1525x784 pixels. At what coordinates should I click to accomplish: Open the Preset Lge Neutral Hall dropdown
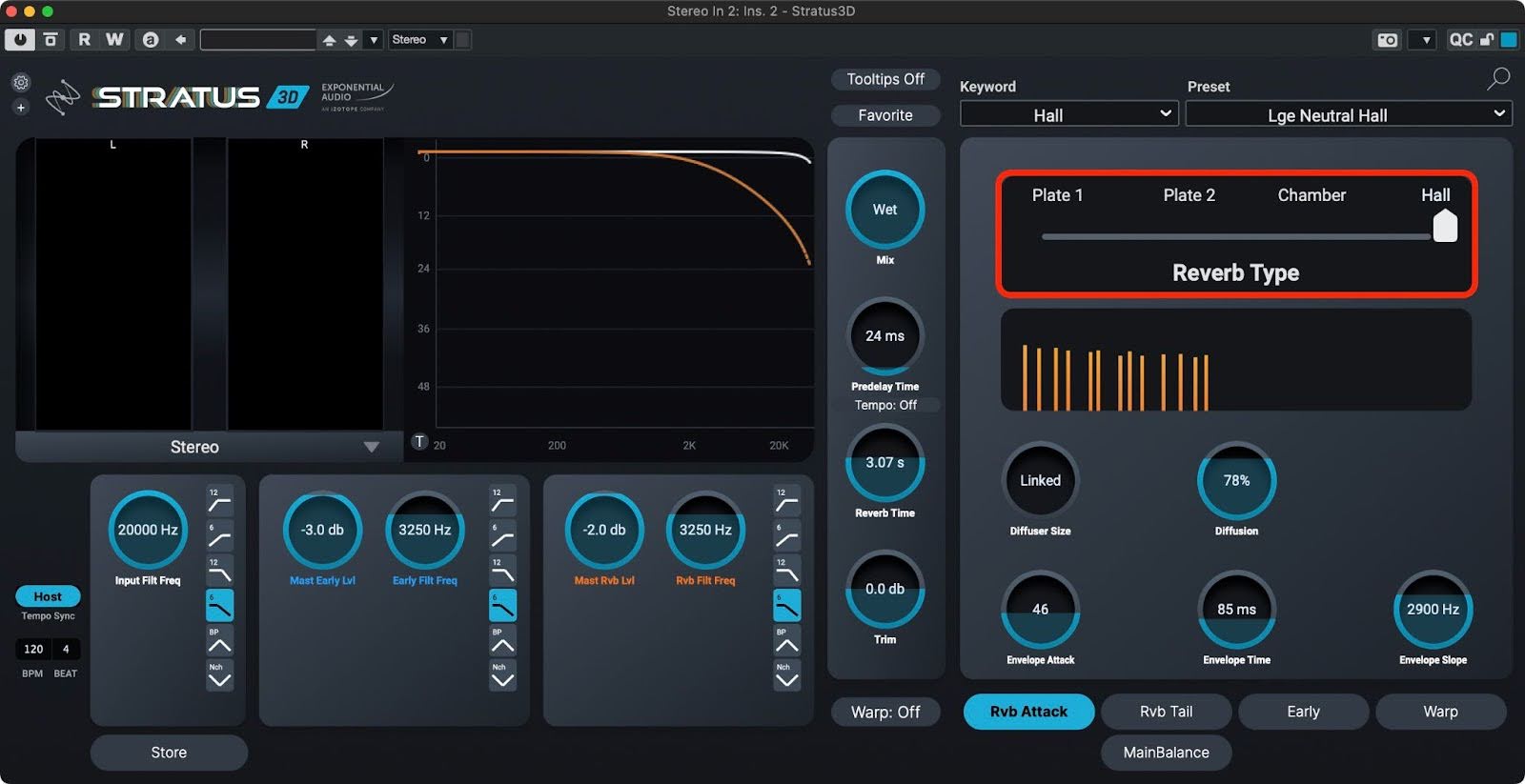tap(1348, 114)
